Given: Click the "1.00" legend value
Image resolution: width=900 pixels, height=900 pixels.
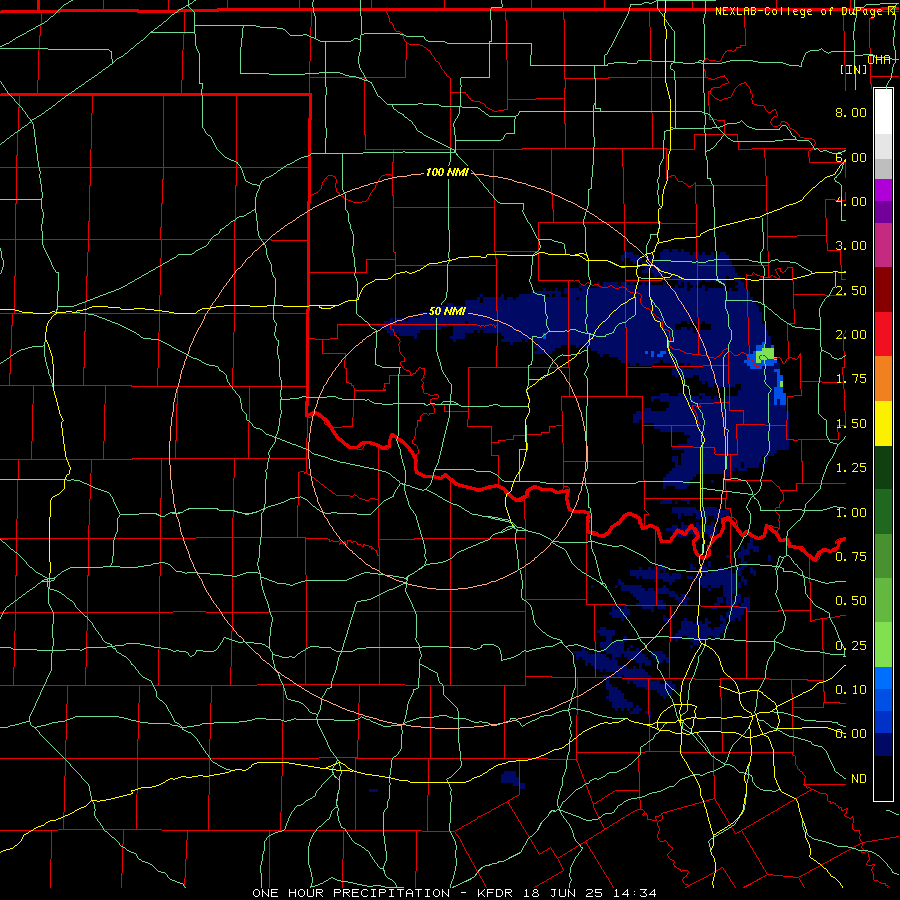Looking at the screenshot, I should [851, 513].
